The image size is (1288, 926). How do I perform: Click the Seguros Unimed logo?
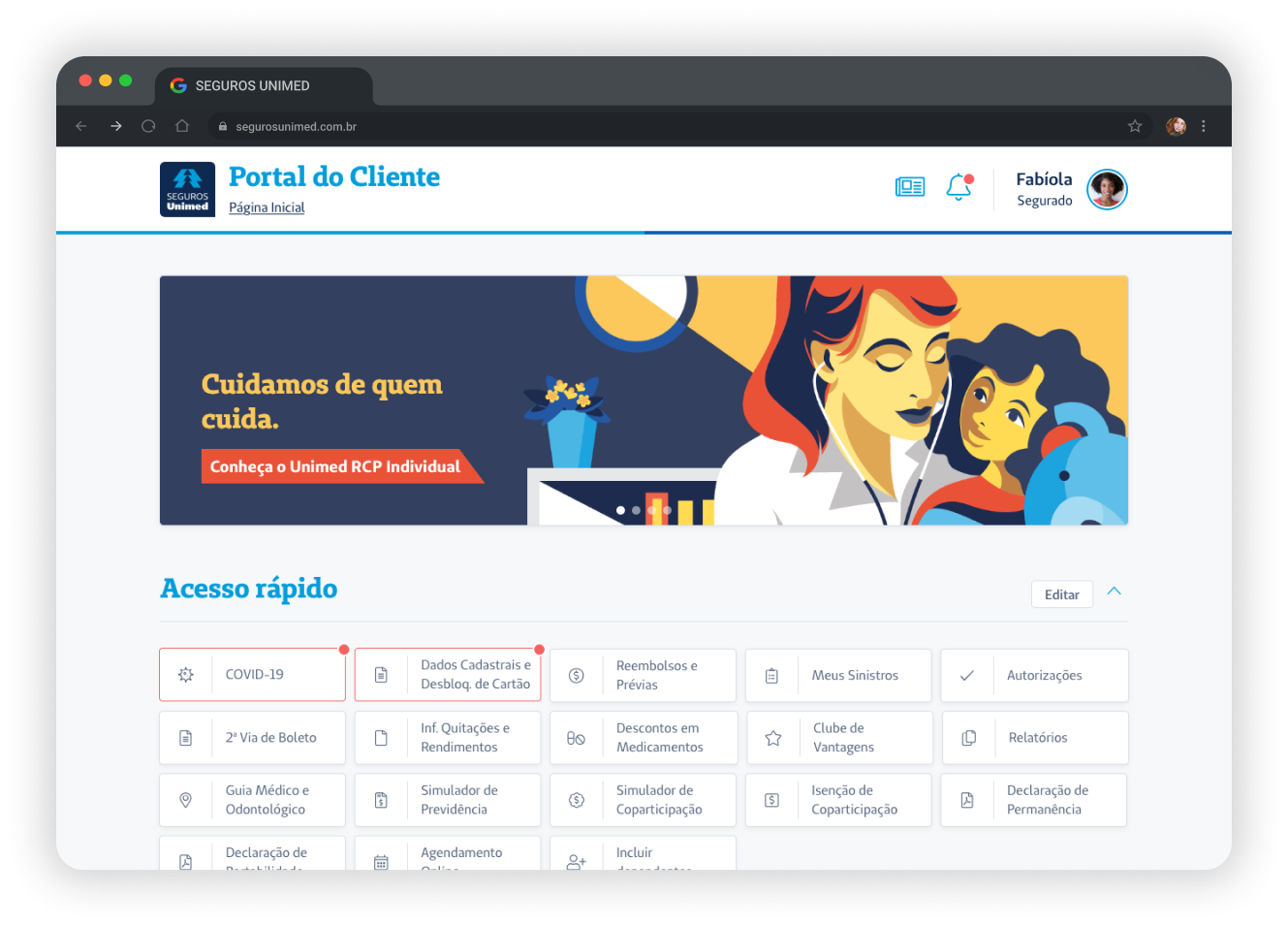(x=187, y=189)
